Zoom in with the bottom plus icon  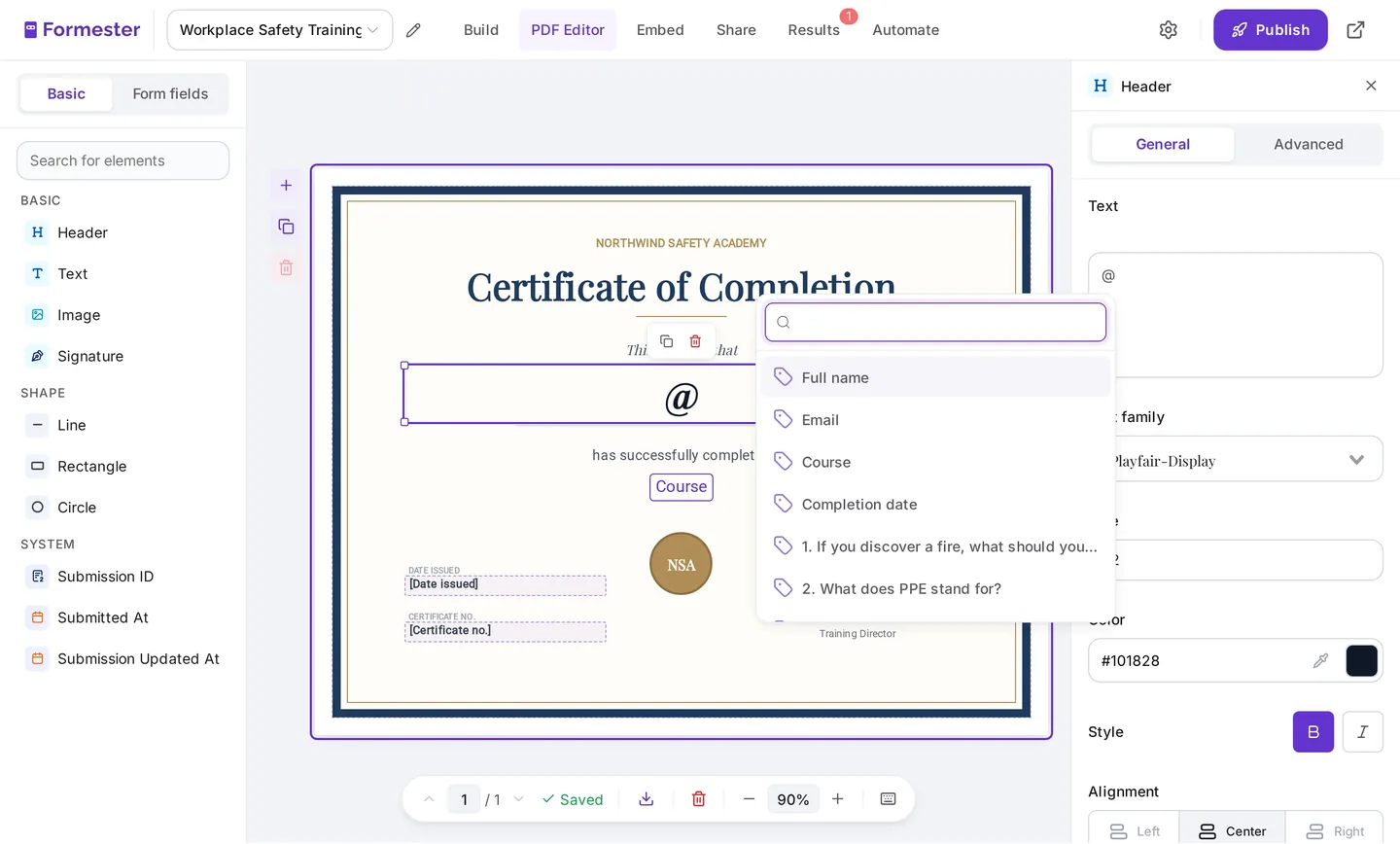(x=837, y=799)
